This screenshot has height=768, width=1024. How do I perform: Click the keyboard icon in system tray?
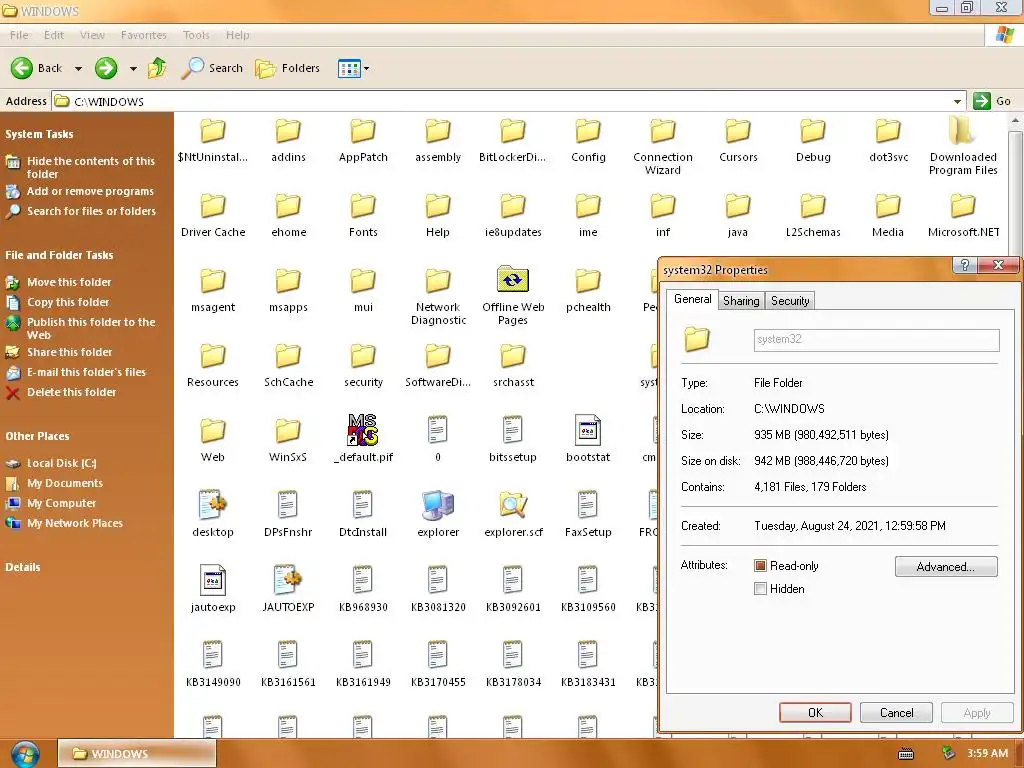tap(906, 754)
